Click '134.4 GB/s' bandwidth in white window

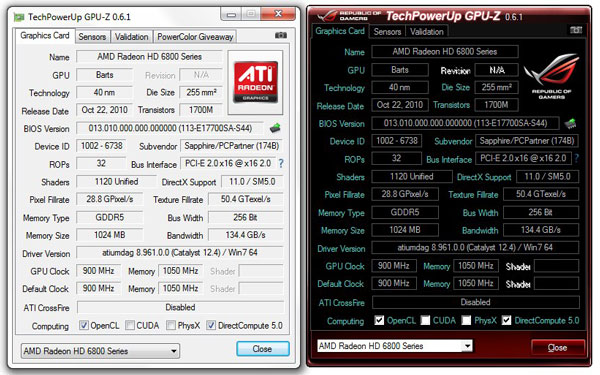click(x=246, y=235)
